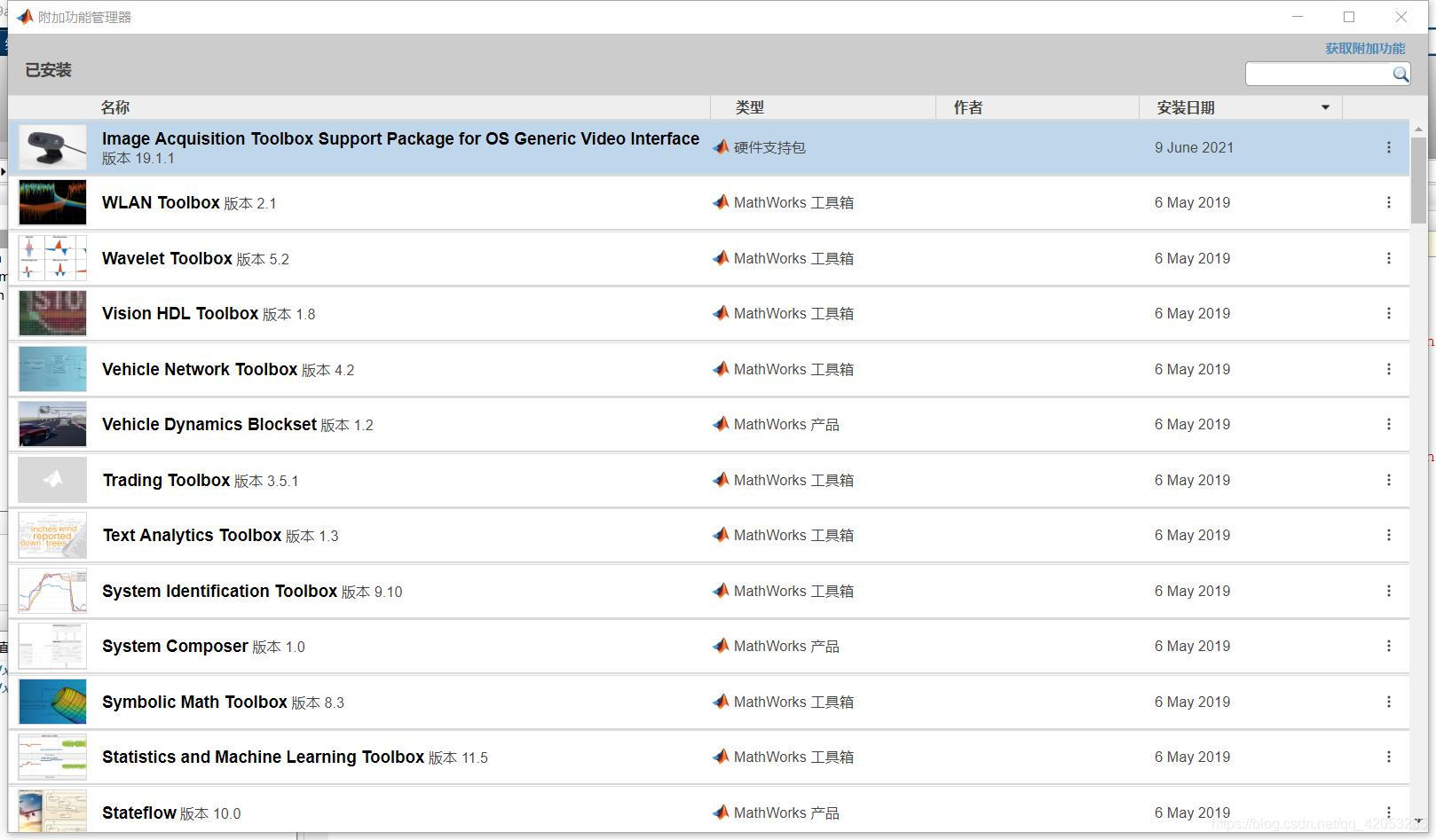Open options menu for Wavelet Toolbox
1436x840 pixels.
[1389, 258]
